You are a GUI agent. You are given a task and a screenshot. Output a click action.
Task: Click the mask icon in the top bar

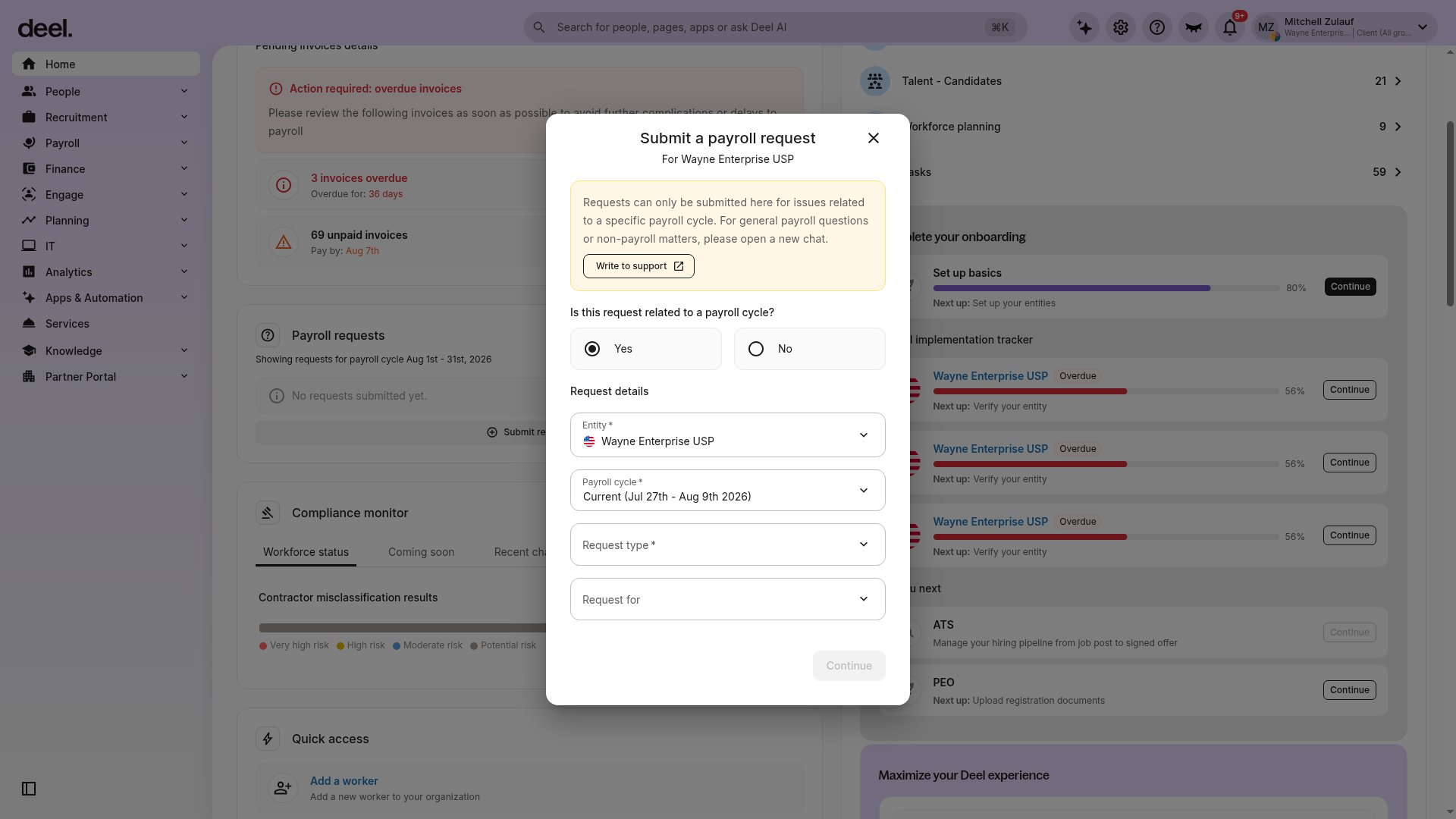[x=1194, y=28]
